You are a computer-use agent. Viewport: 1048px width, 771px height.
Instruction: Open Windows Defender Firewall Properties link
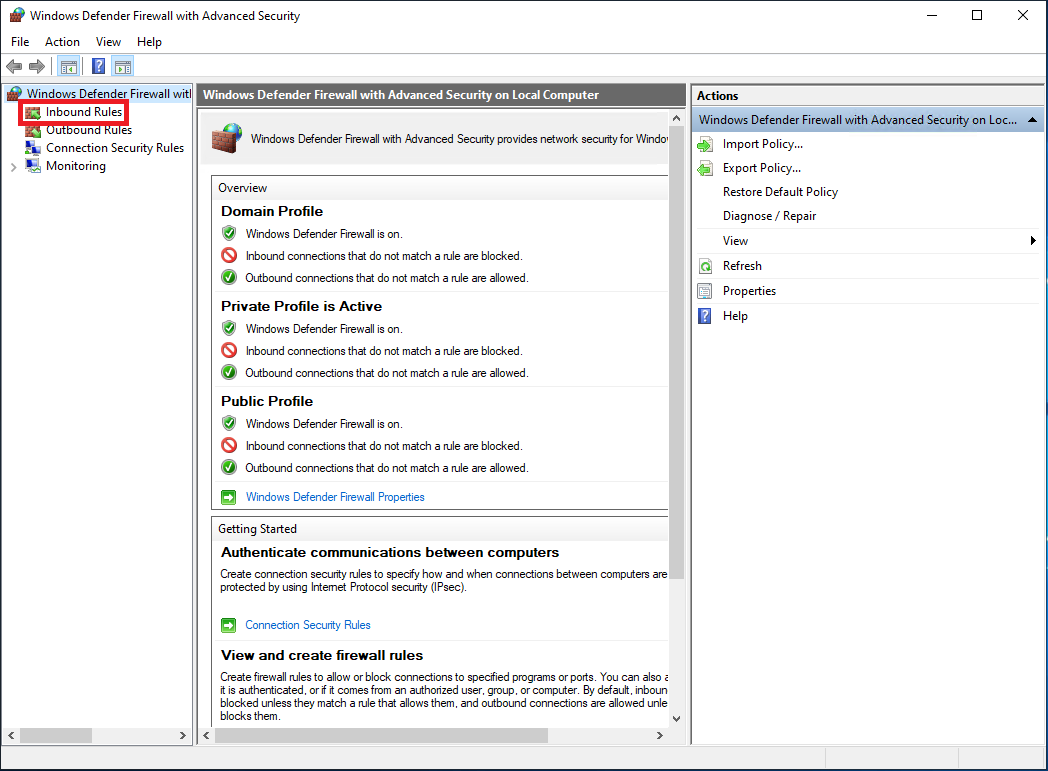[x=335, y=497]
